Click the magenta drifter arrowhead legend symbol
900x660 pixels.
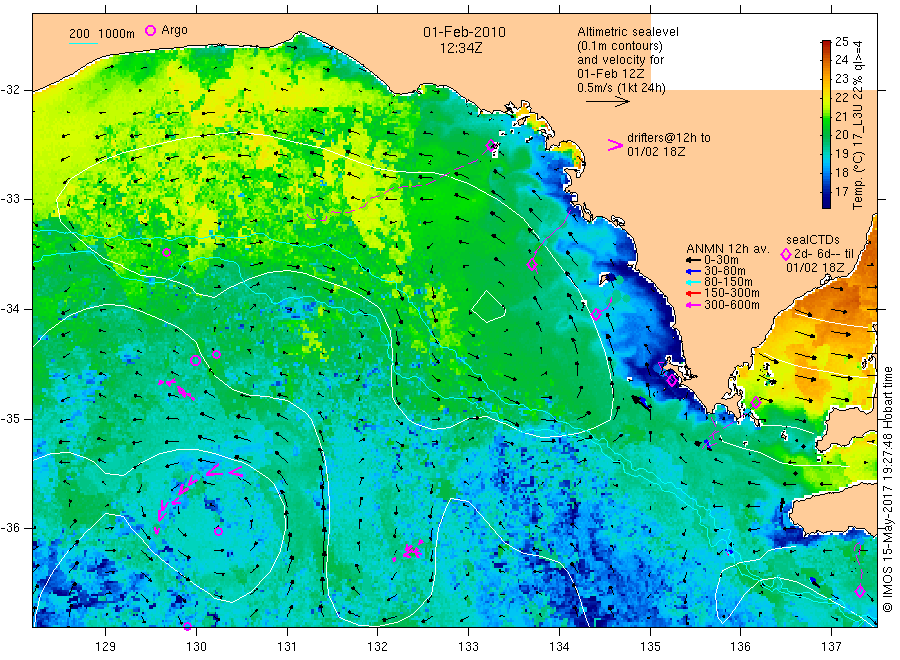pos(615,145)
